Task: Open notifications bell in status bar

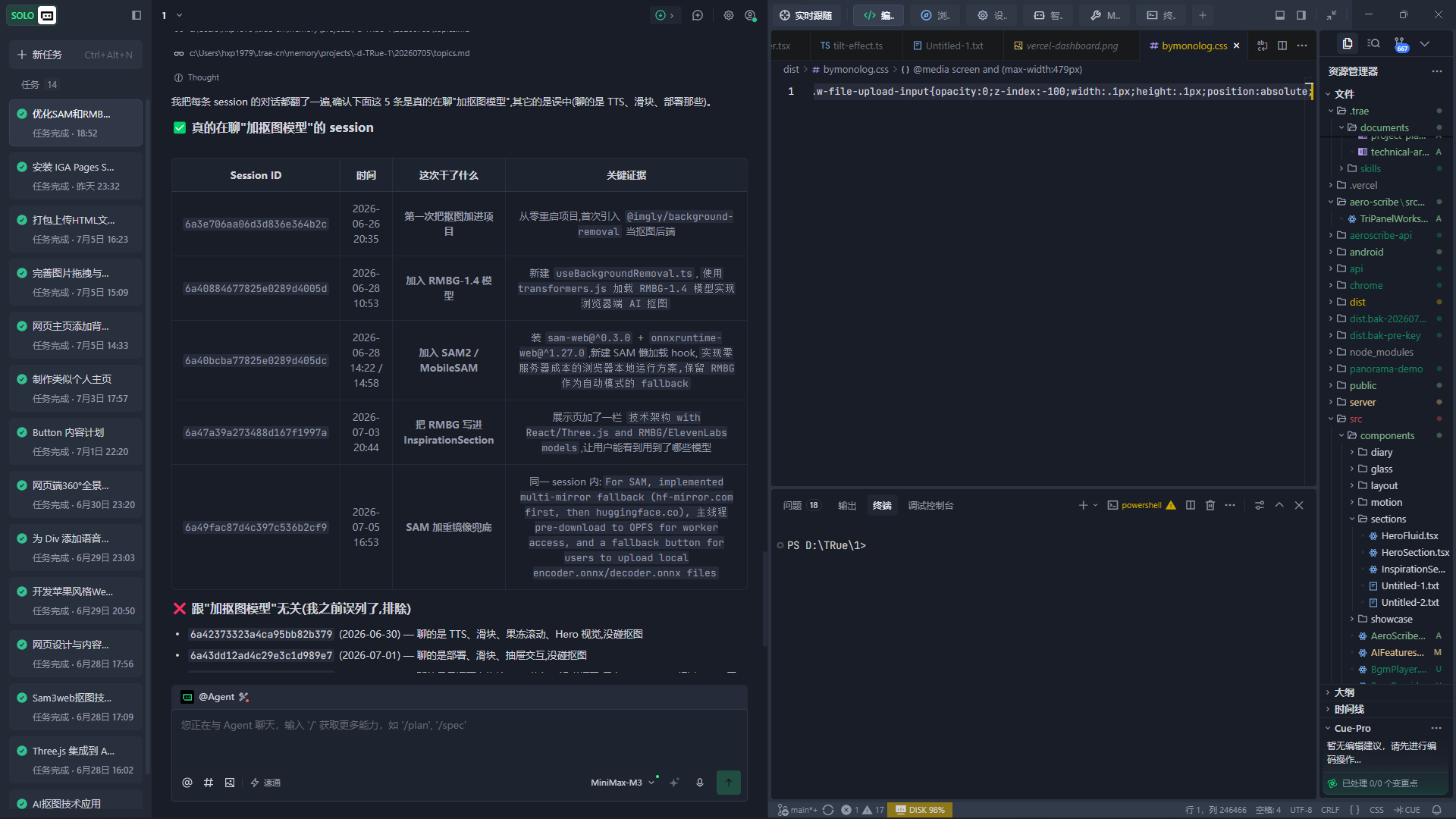Action: pyautogui.click(x=1437, y=810)
